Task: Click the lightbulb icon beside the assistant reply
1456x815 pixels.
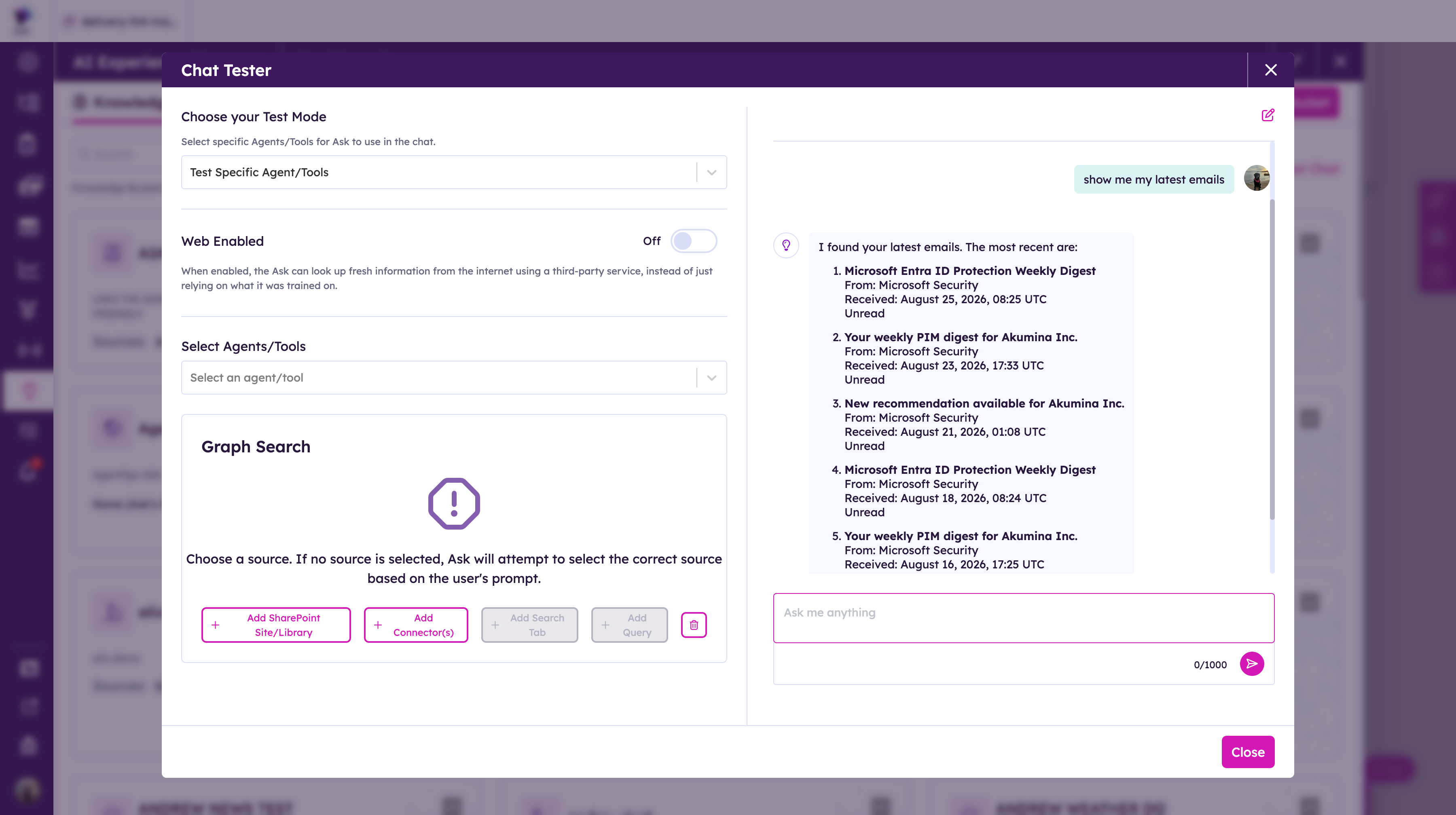Action: tap(786, 246)
